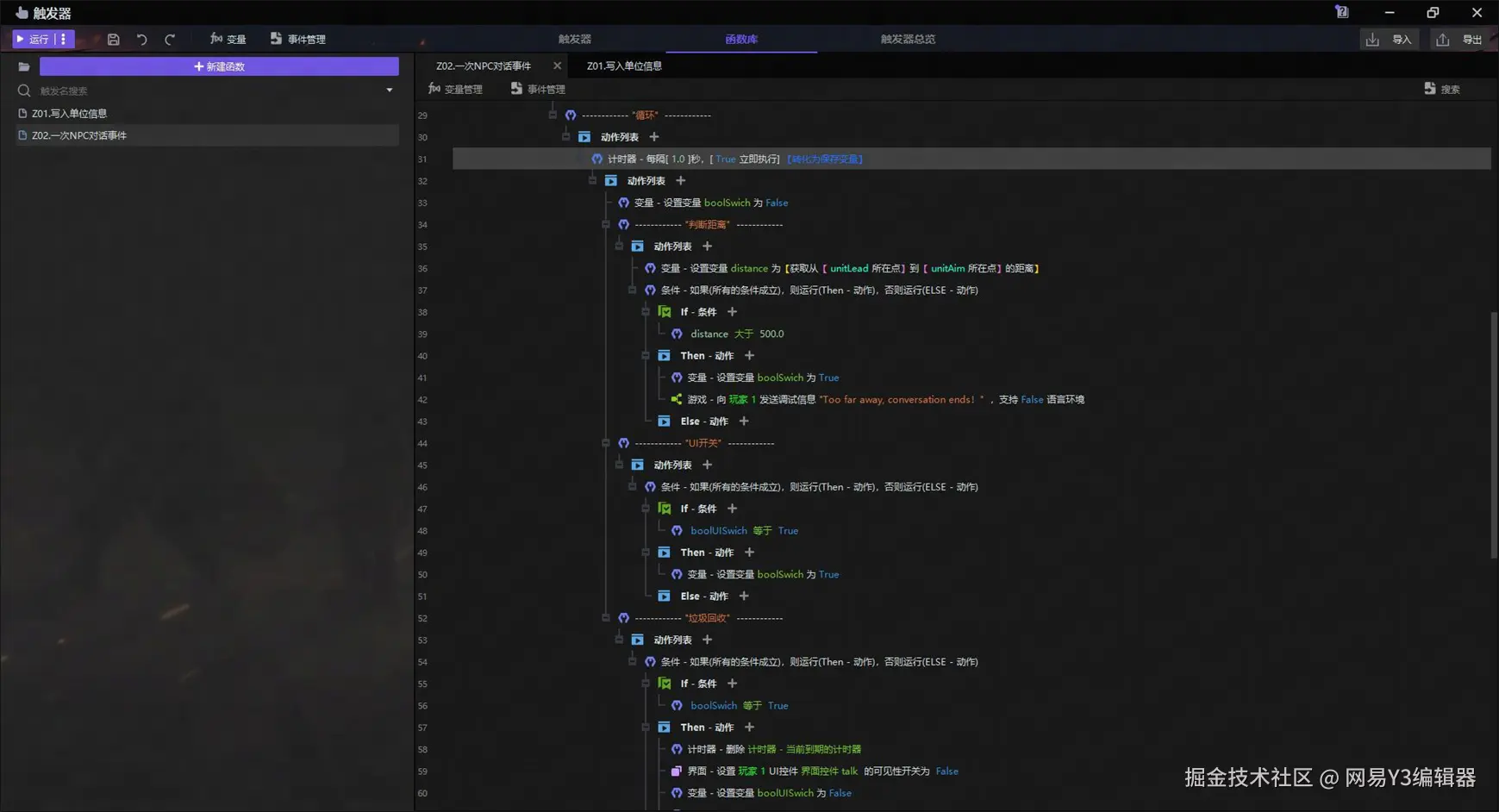The height and width of the screenshot is (812, 1499).
Task: Click the editor's vertical scrollbar
Action: pos(1494,434)
